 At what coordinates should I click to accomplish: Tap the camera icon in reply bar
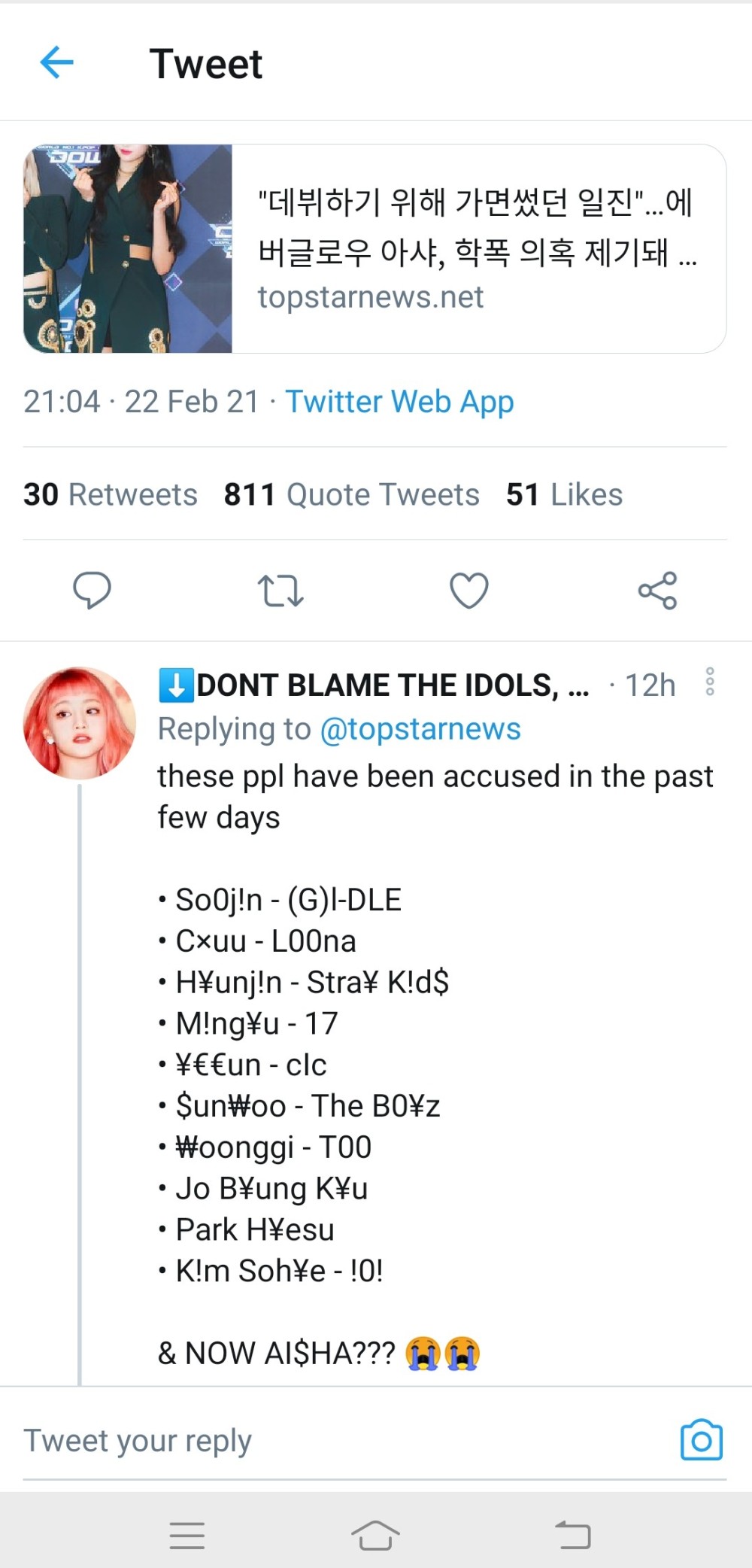(702, 1440)
